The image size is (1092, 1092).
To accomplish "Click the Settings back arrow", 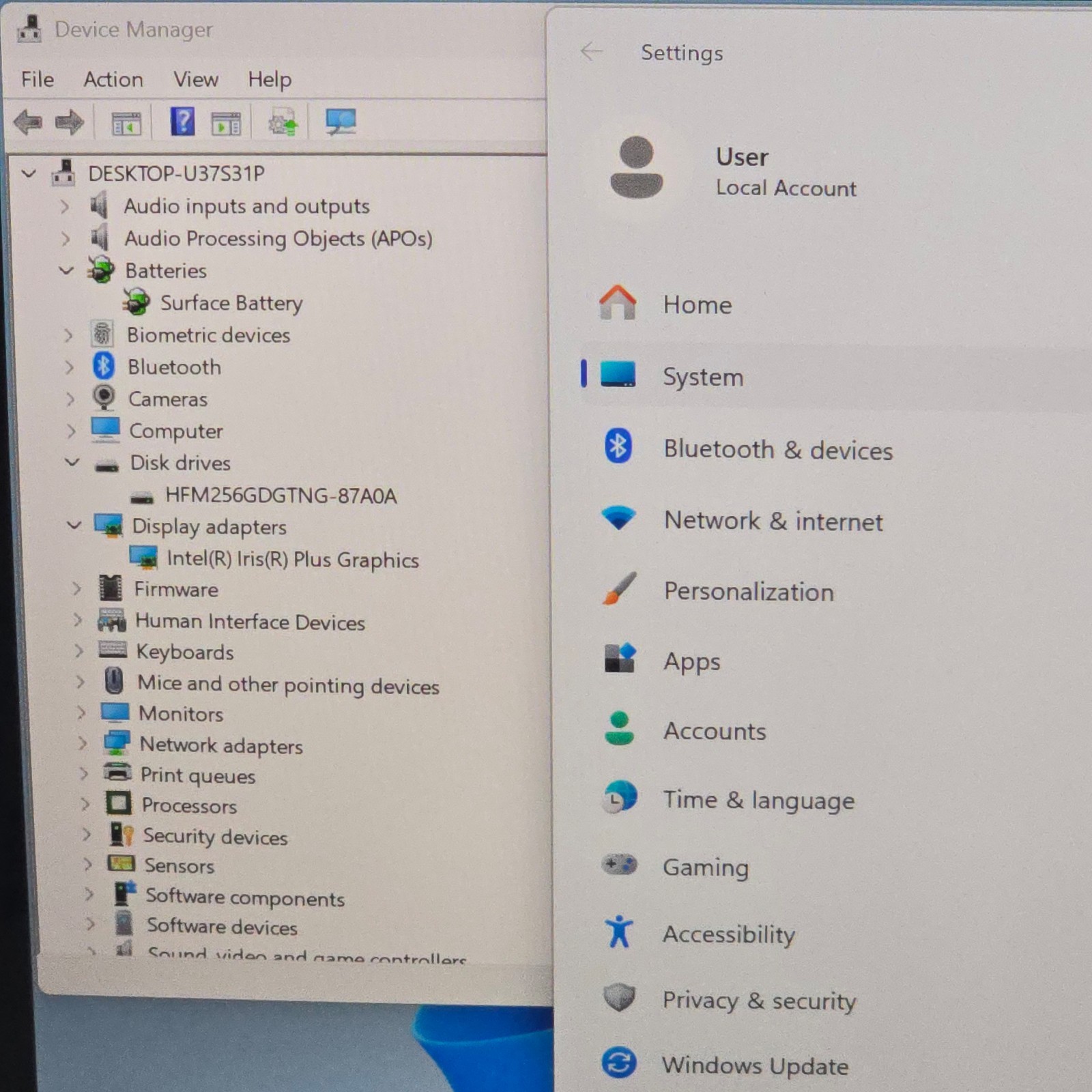I will click(591, 52).
